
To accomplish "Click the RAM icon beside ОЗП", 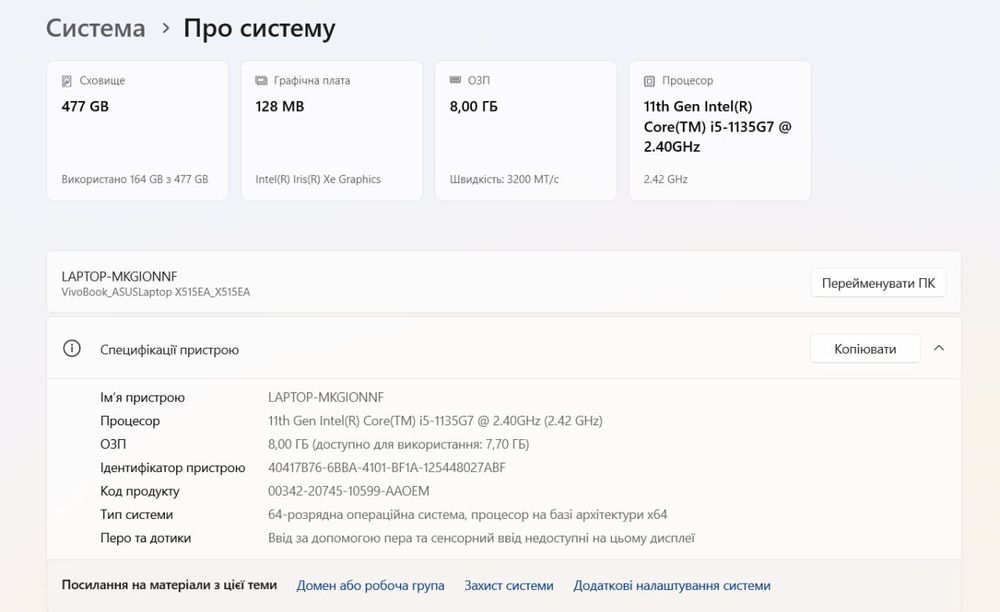I will (x=455, y=80).
